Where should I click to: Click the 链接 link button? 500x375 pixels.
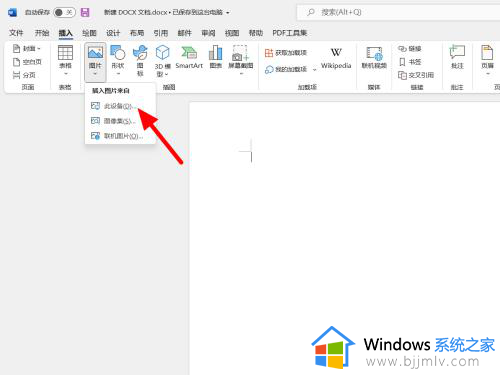tap(410, 49)
